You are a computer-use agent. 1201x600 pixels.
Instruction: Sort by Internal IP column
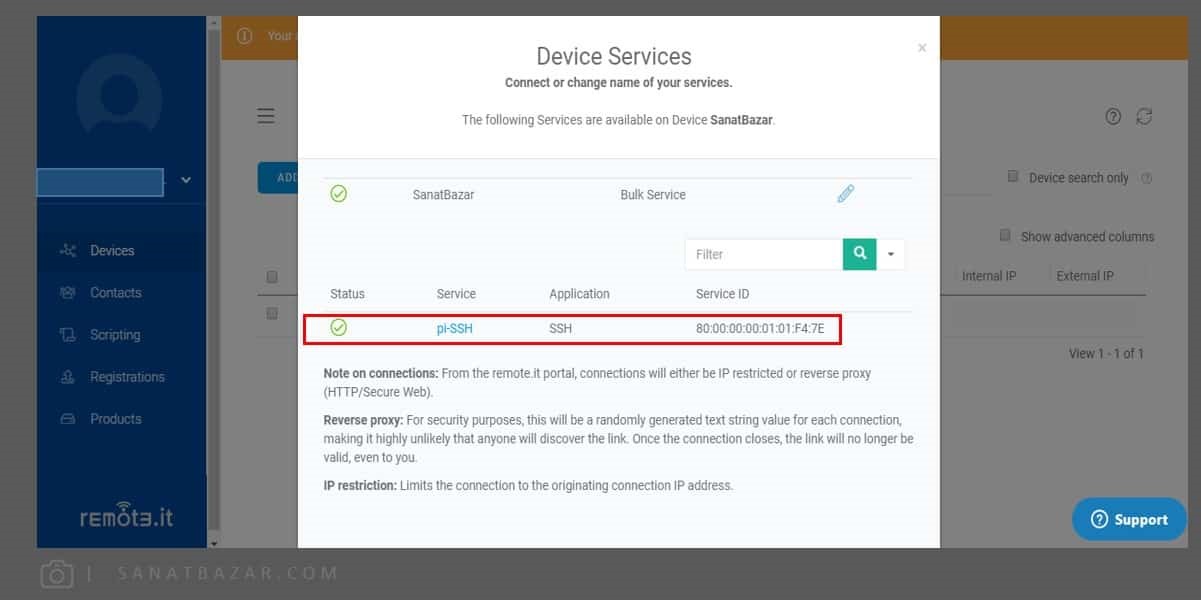(x=989, y=276)
